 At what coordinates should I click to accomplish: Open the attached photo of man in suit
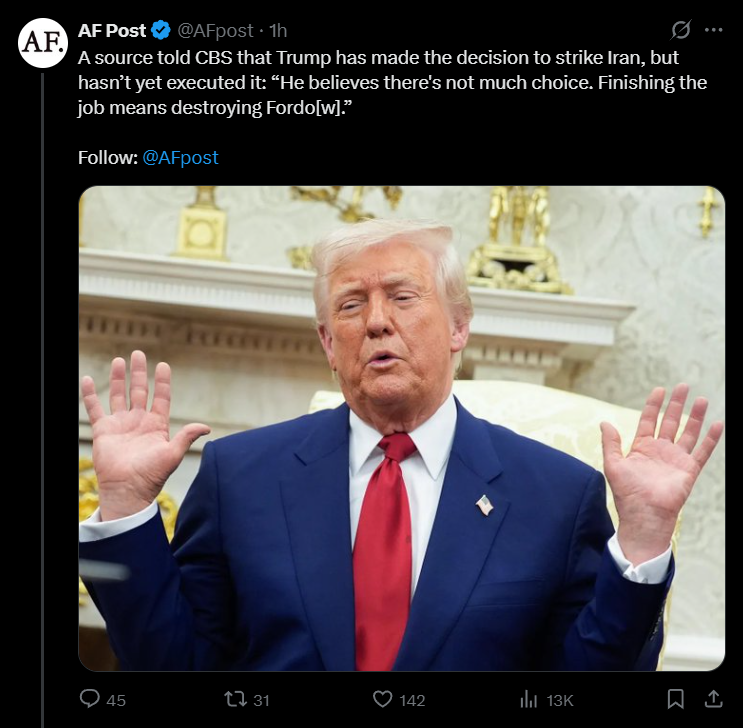click(x=401, y=428)
